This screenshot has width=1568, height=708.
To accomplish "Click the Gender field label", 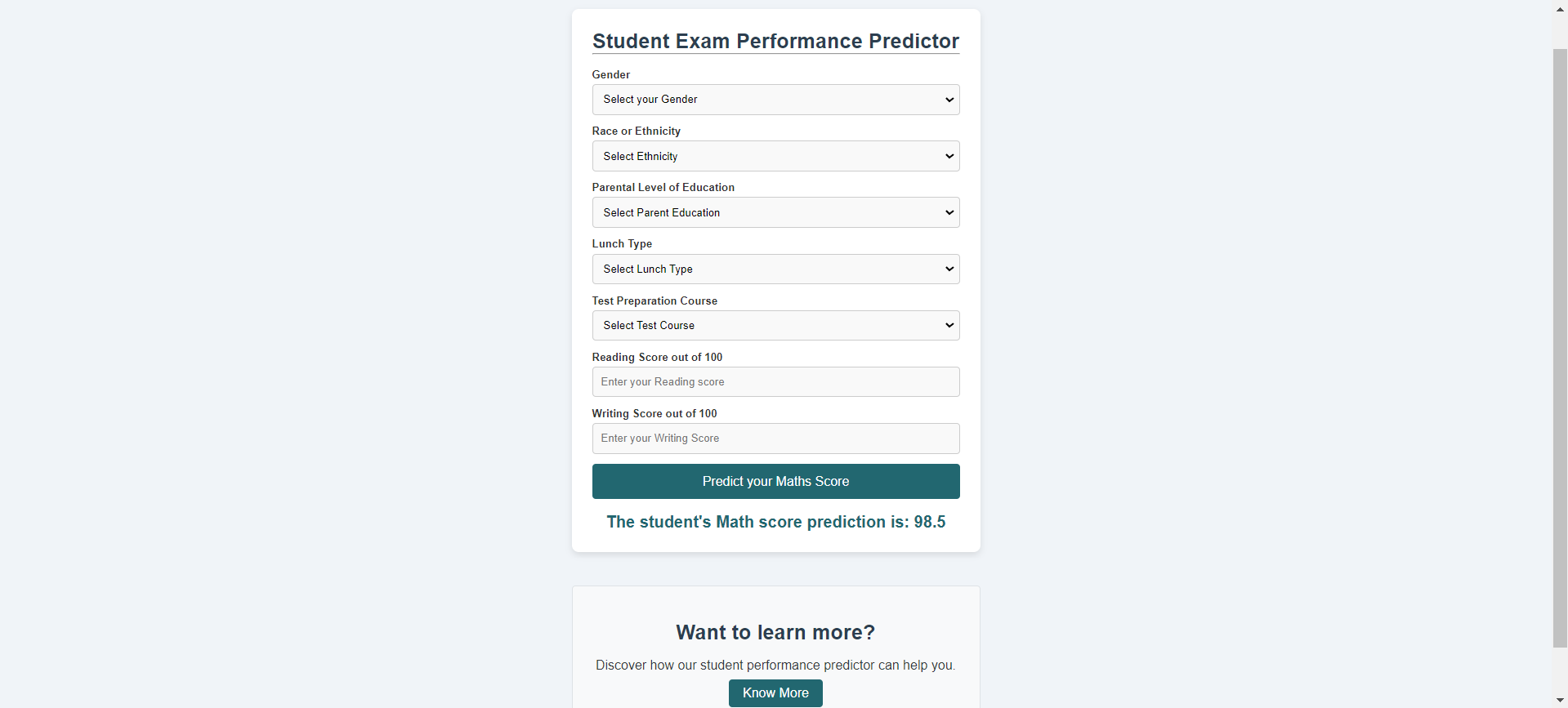I will (x=611, y=74).
